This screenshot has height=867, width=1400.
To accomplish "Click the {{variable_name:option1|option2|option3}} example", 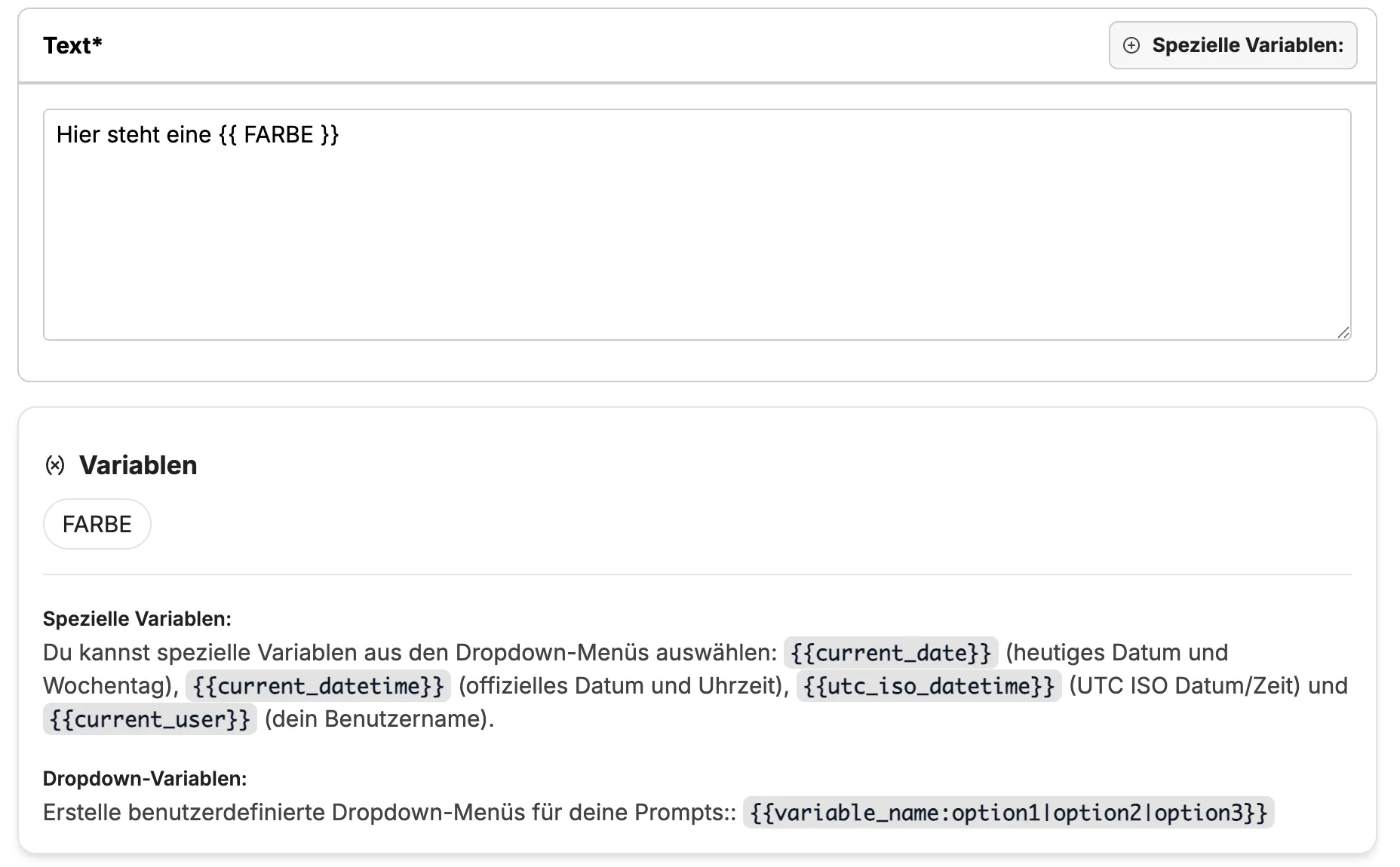I will (x=1009, y=813).
